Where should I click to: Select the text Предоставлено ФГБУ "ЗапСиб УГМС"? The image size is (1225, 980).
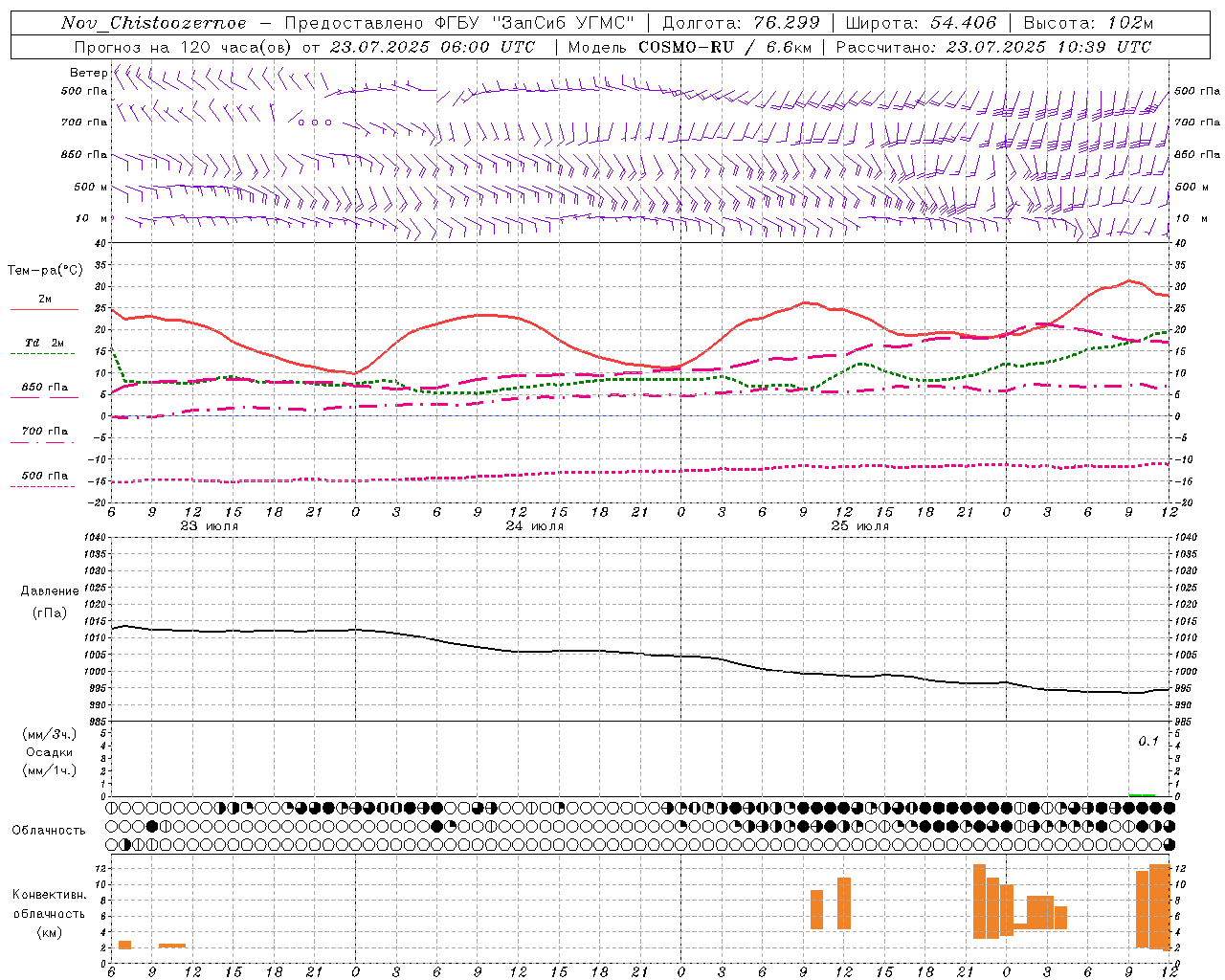(459, 23)
